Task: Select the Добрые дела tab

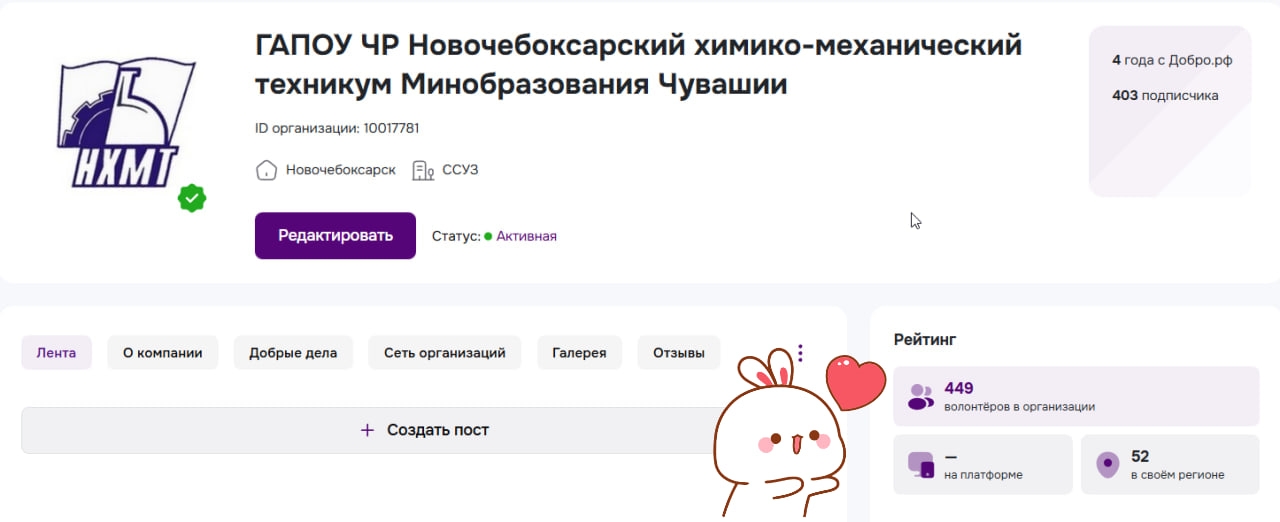Action: click(293, 353)
